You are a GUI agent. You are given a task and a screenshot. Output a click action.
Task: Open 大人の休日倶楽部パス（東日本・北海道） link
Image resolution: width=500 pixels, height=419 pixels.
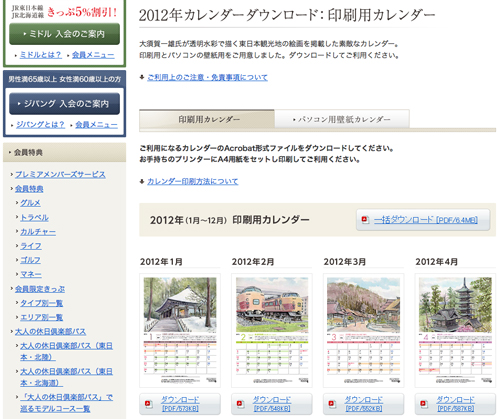tap(66, 377)
